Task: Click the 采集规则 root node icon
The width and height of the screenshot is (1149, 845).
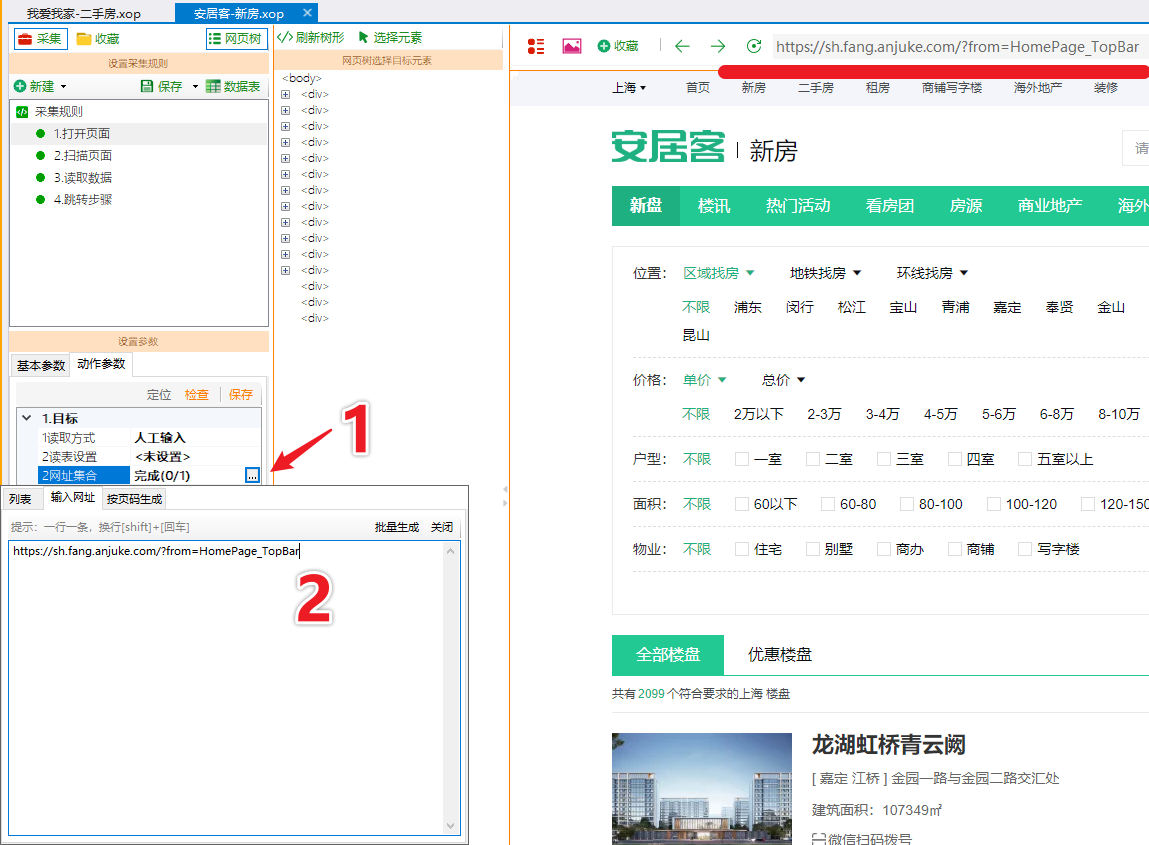Action: [x=22, y=112]
